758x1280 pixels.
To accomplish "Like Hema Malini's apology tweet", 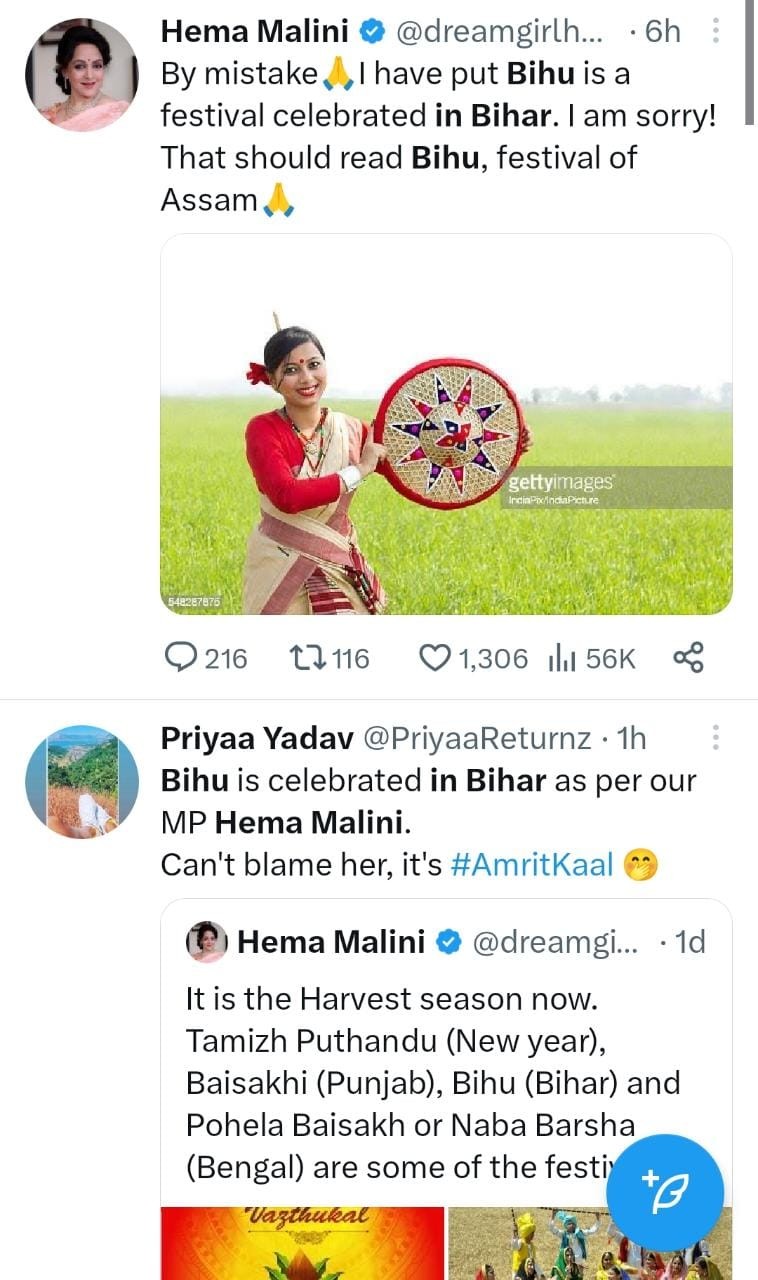I will coord(435,658).
